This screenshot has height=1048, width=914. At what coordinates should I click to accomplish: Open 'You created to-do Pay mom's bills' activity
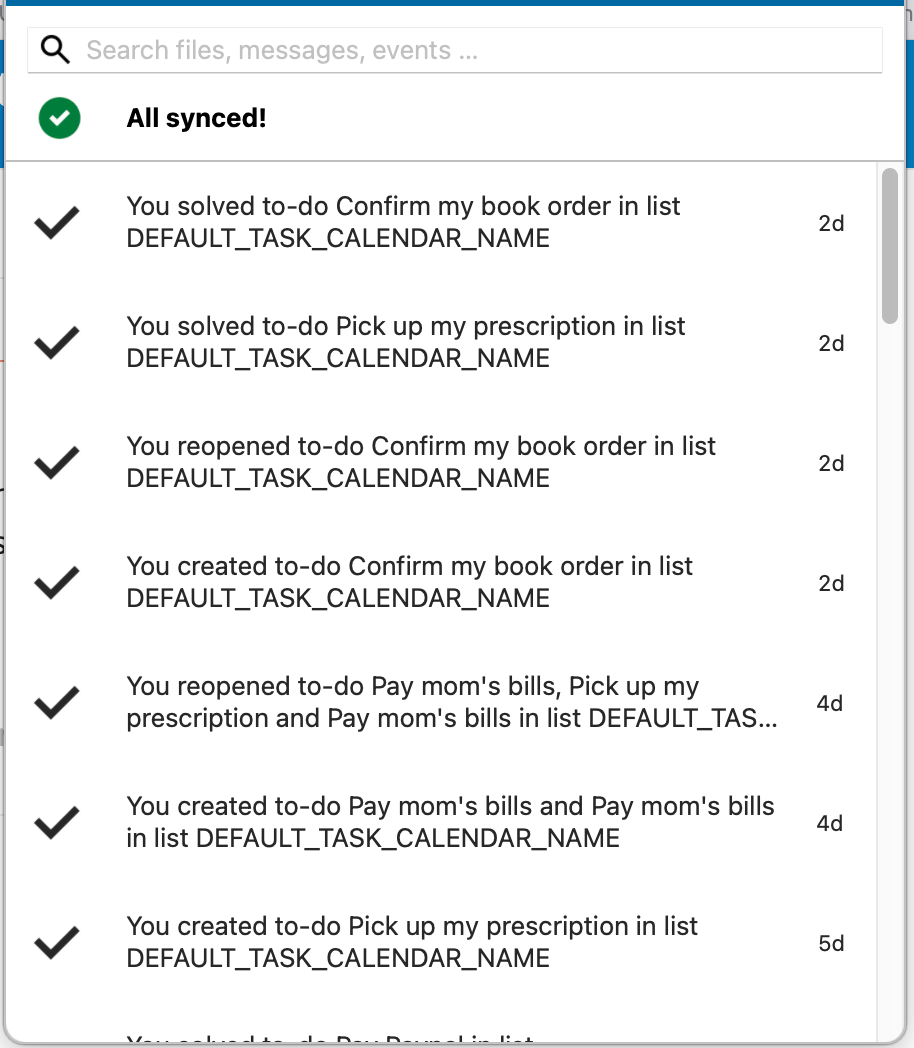(x=450, y=822)
